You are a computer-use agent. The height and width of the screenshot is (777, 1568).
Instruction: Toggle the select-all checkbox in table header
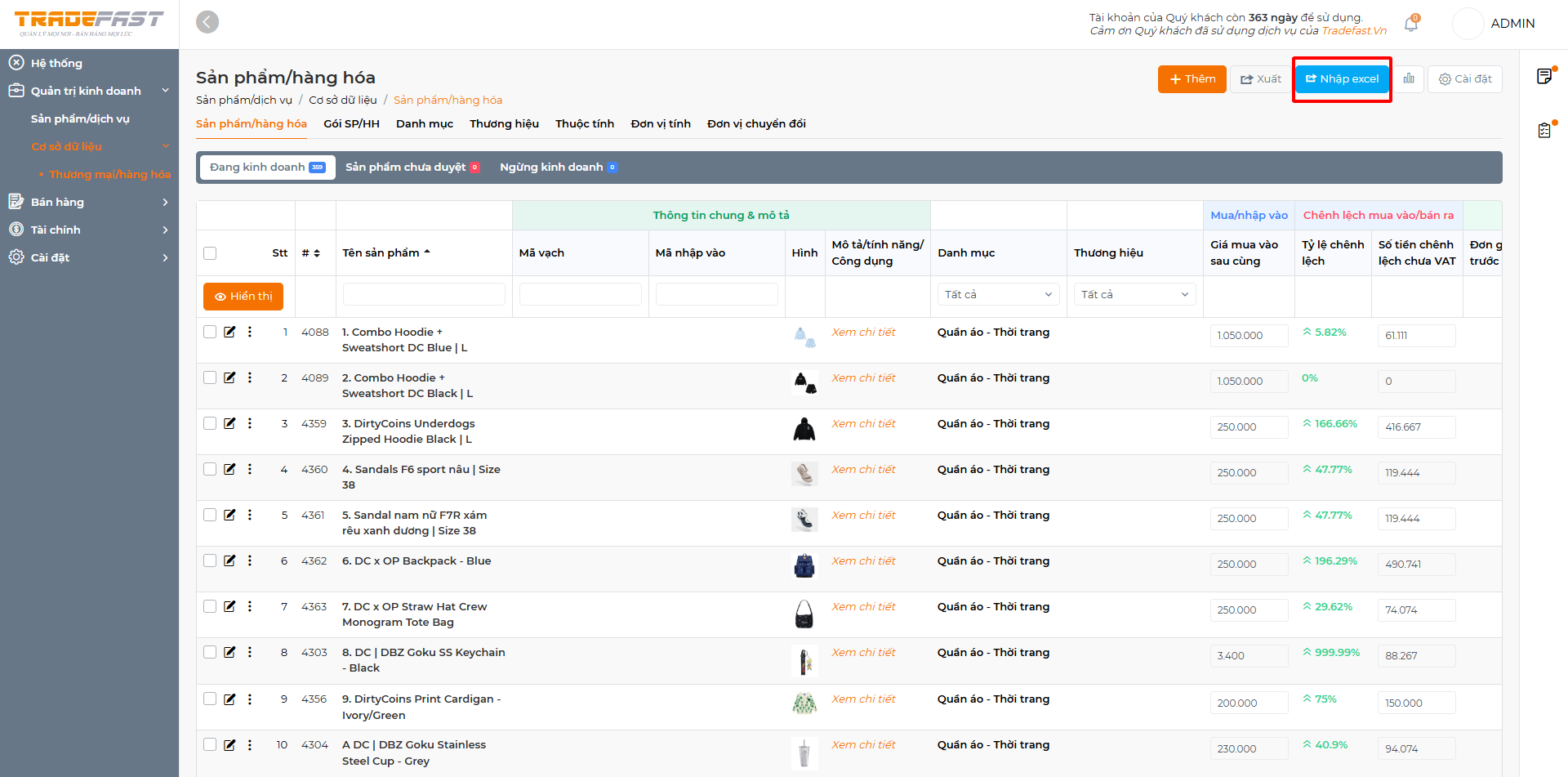tap(210, 253)
